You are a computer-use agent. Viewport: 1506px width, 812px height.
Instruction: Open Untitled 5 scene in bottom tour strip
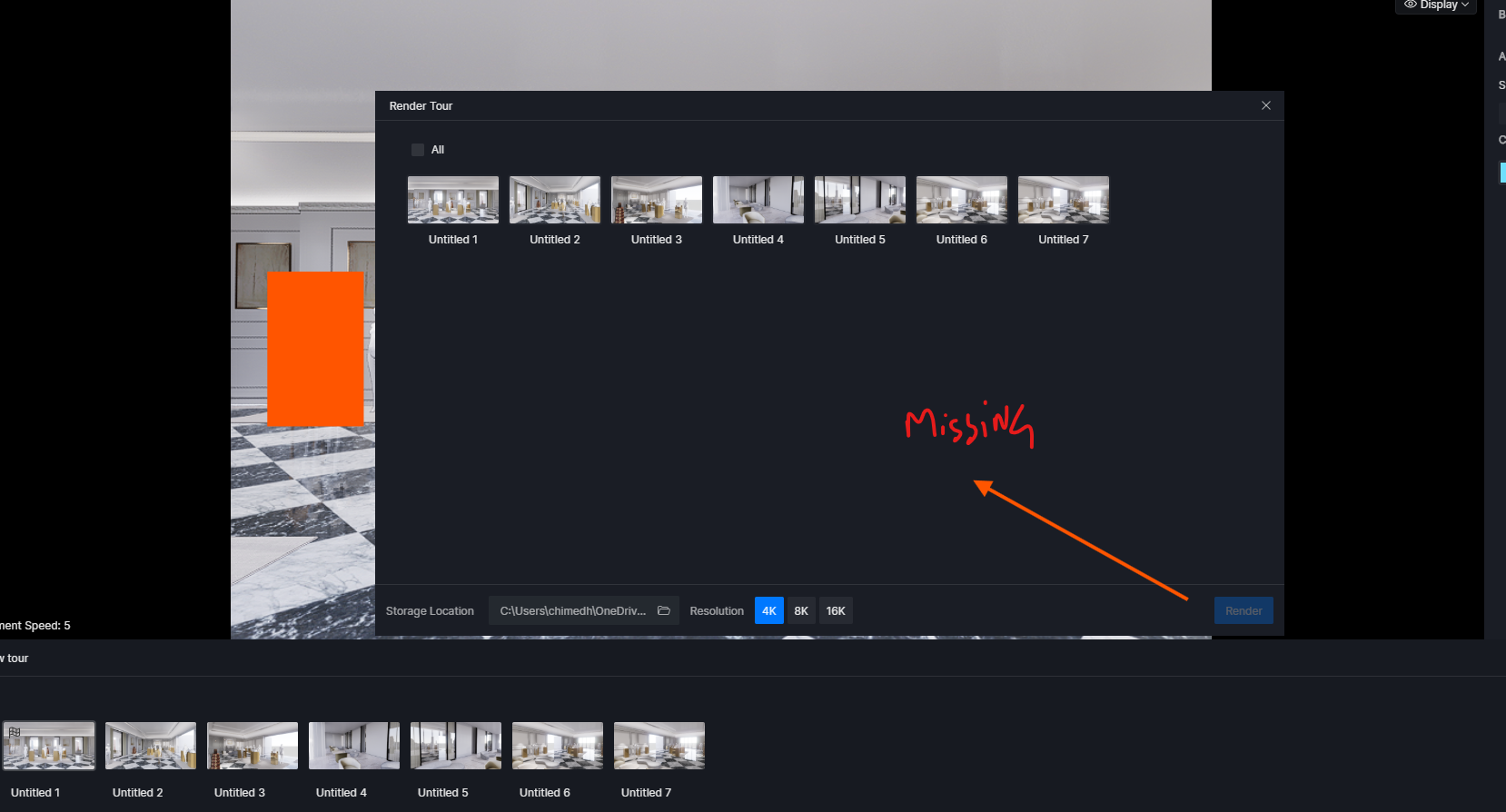[x=456, y=746]
